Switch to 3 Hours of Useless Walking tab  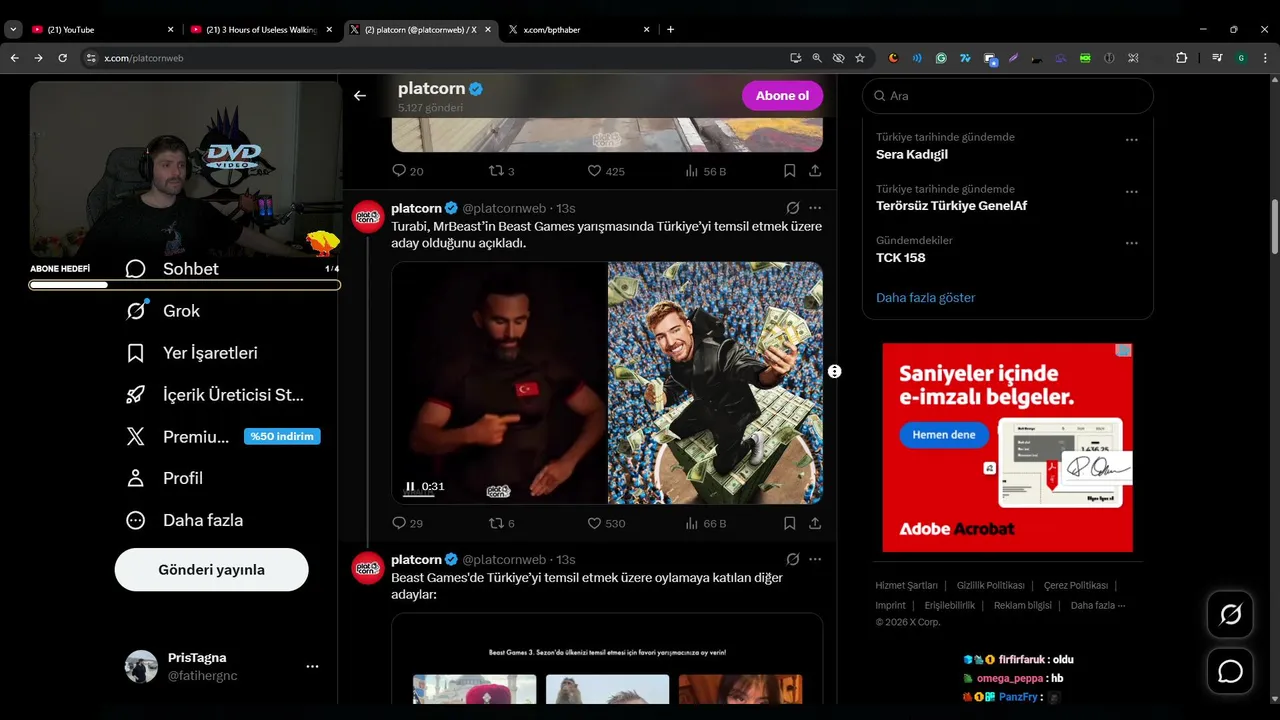pos(260,30)
